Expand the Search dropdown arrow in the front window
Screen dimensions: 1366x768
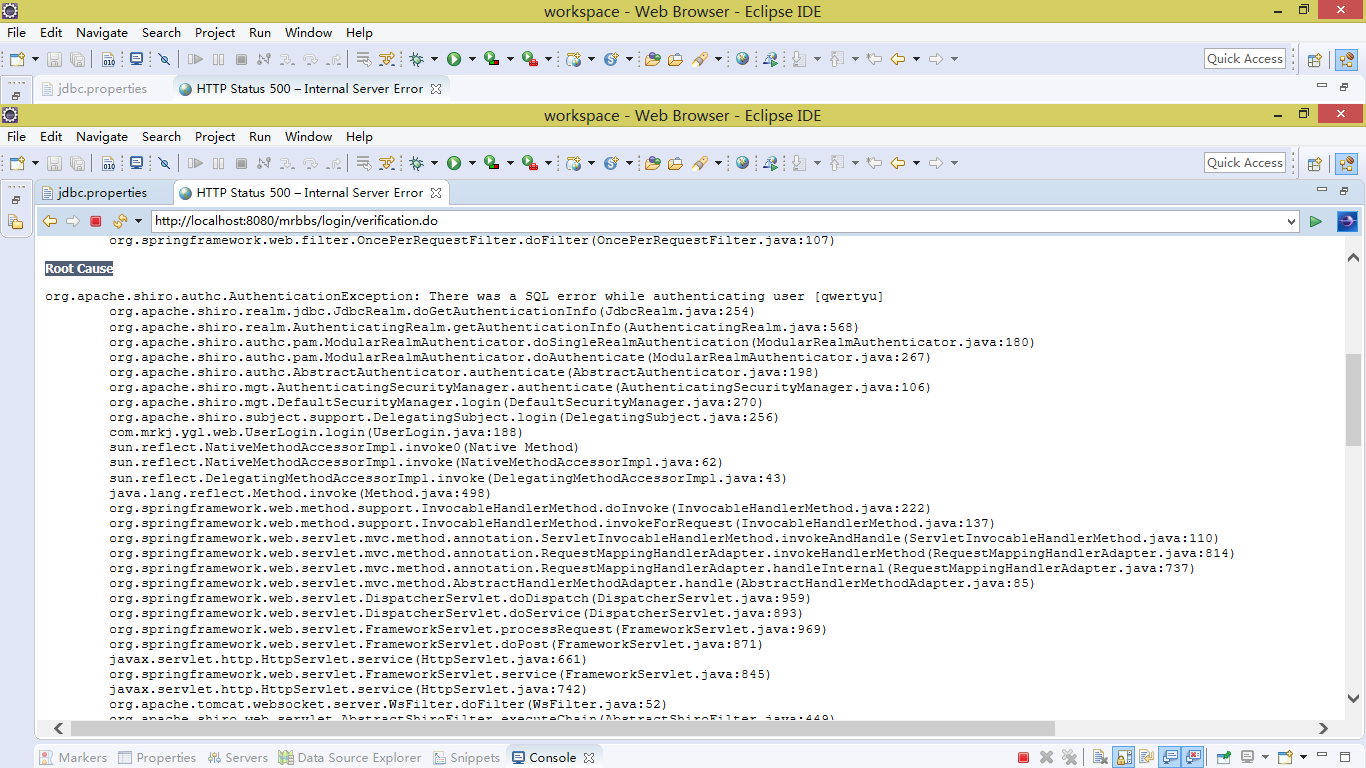pyautogui.click(x=718, y=163)
